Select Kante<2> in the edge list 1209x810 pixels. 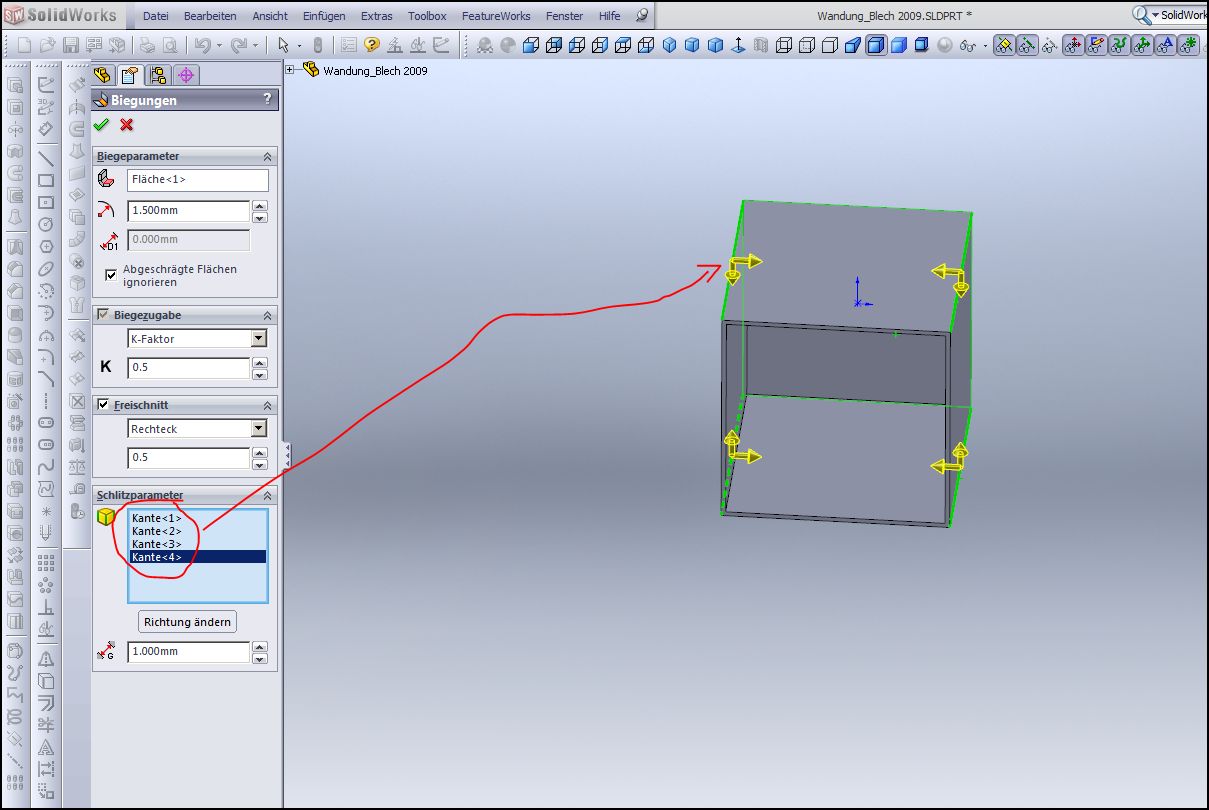pos(198,531)
